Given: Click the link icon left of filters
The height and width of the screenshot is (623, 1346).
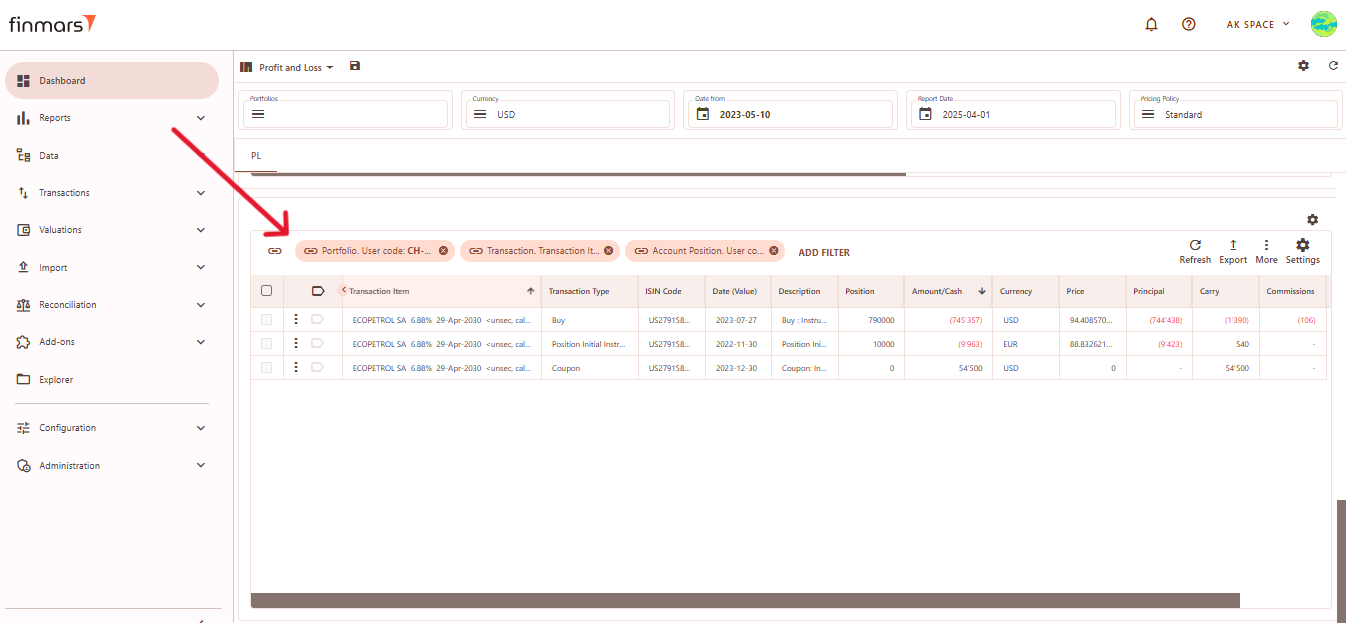Looking at the screenshot, I should (275, 251).
